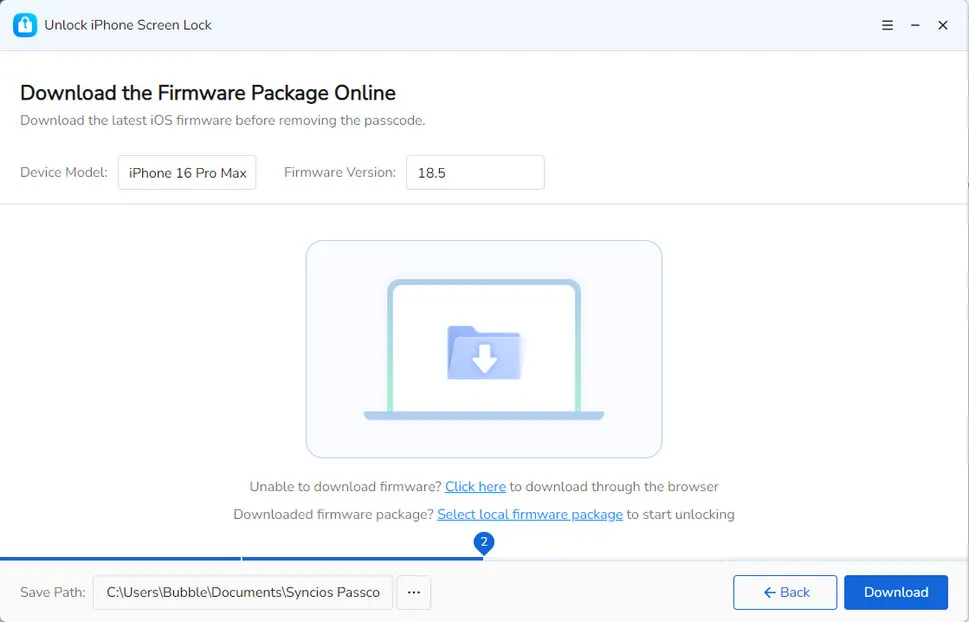Click the Syncios app logo icon
The height and width of the screenshot is (622, 969).
[x=24, y=25]
